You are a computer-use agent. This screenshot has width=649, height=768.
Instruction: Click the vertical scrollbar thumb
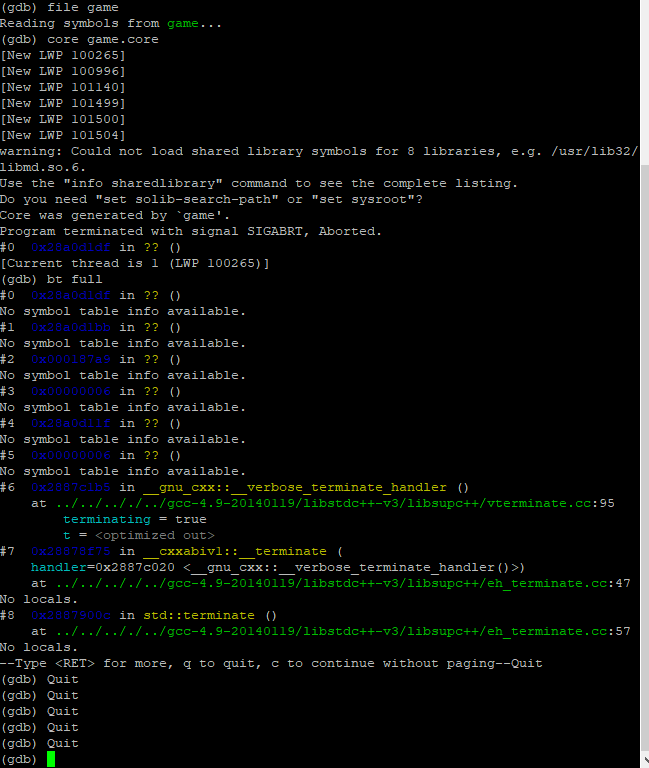(645, 456)
